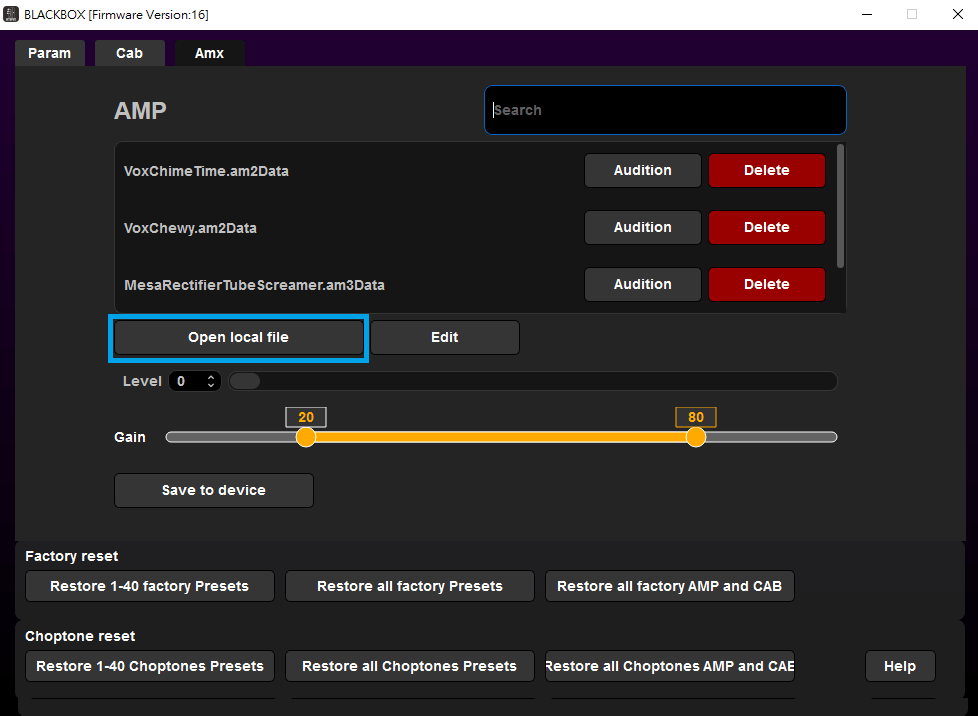This screenshot has width=978, height=716.
Task: Delete the VoxChimeTime.am2Data file
Action: click(x=766, y=170)
